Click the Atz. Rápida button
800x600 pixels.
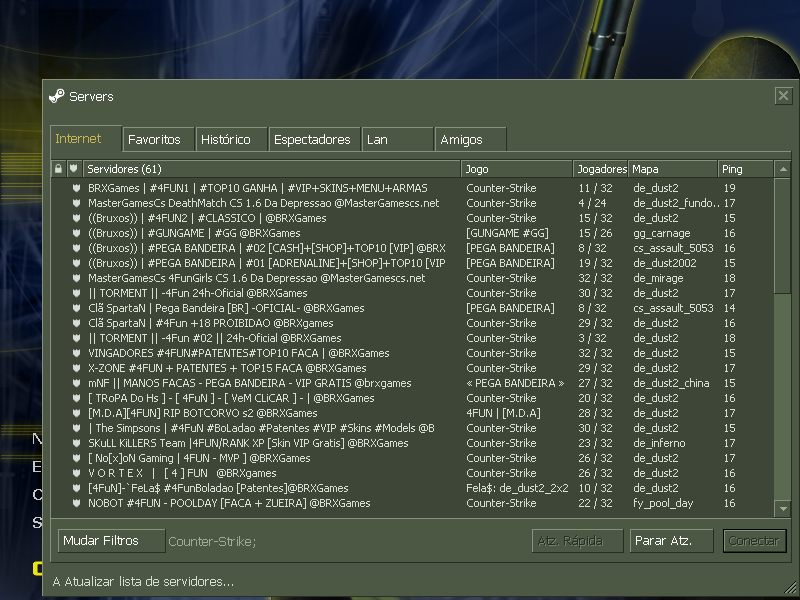click(x=578, y=541)
